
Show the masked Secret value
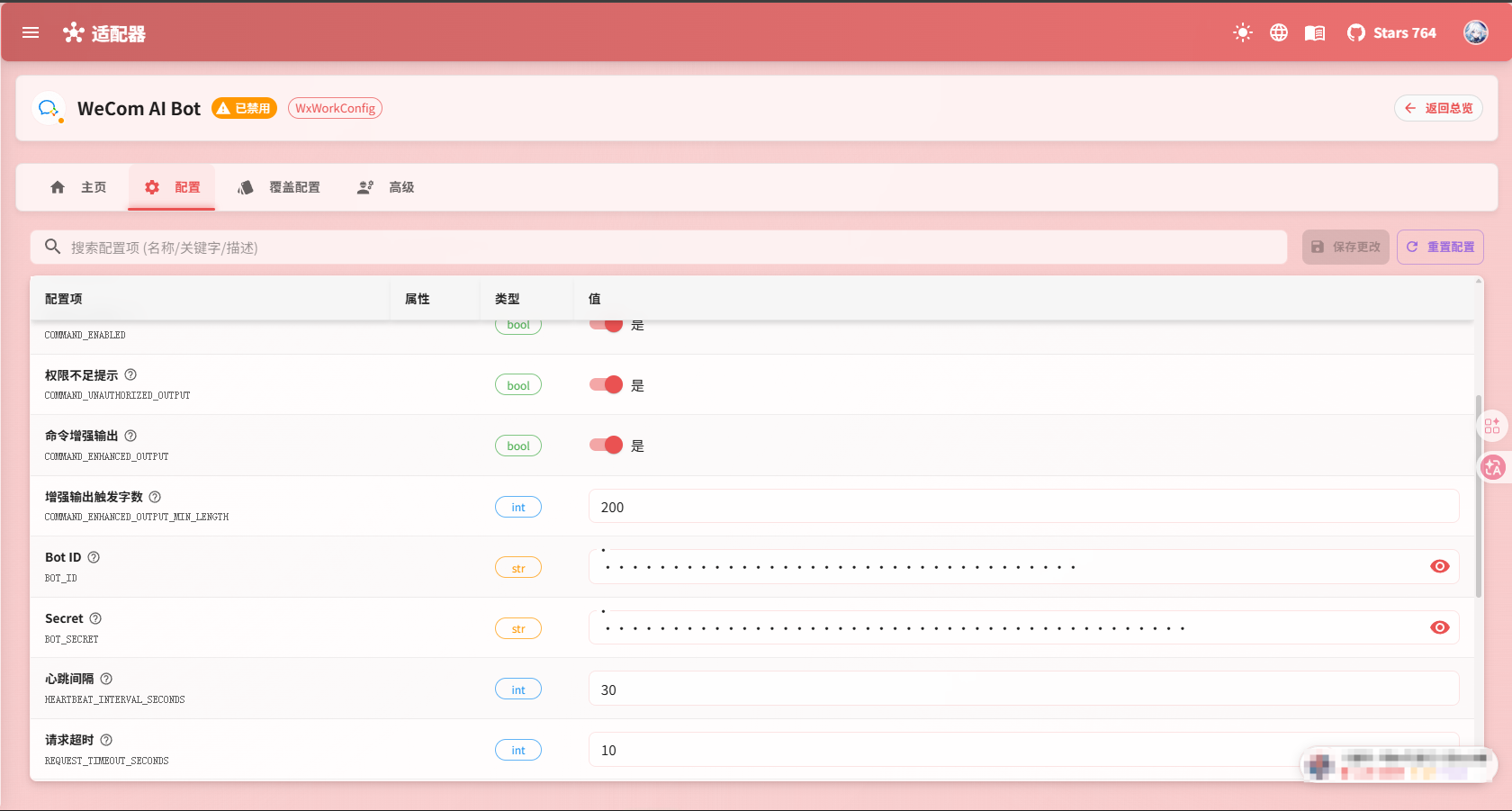(x=1439, y=627)
